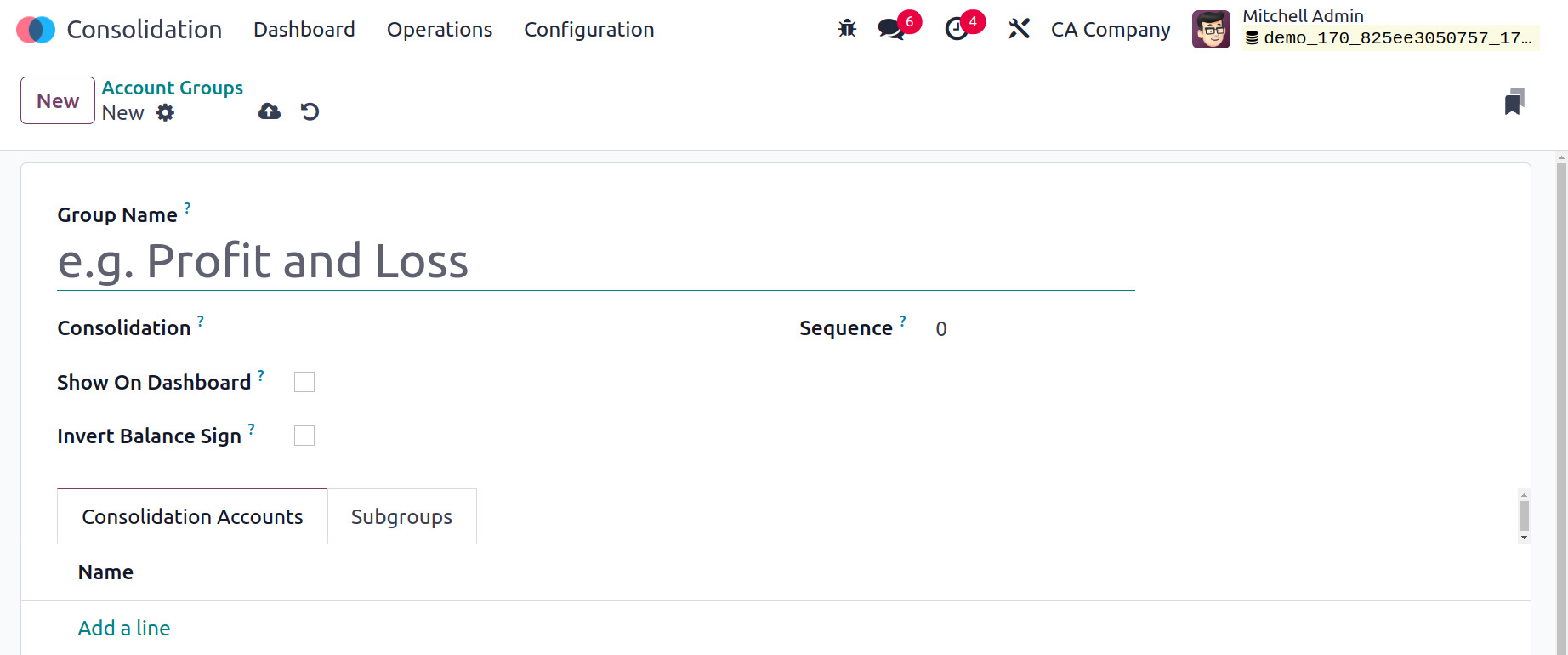The width and height of the screenshot is (1568, 655).
Task: Click the tools wrench icon
Action: click(x=1019, y=29)
